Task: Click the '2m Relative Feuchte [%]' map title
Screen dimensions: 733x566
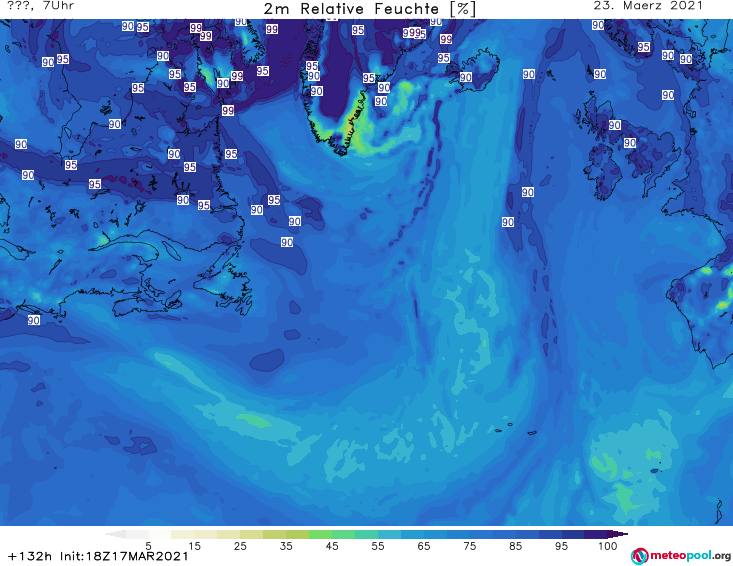Action: 370,9
